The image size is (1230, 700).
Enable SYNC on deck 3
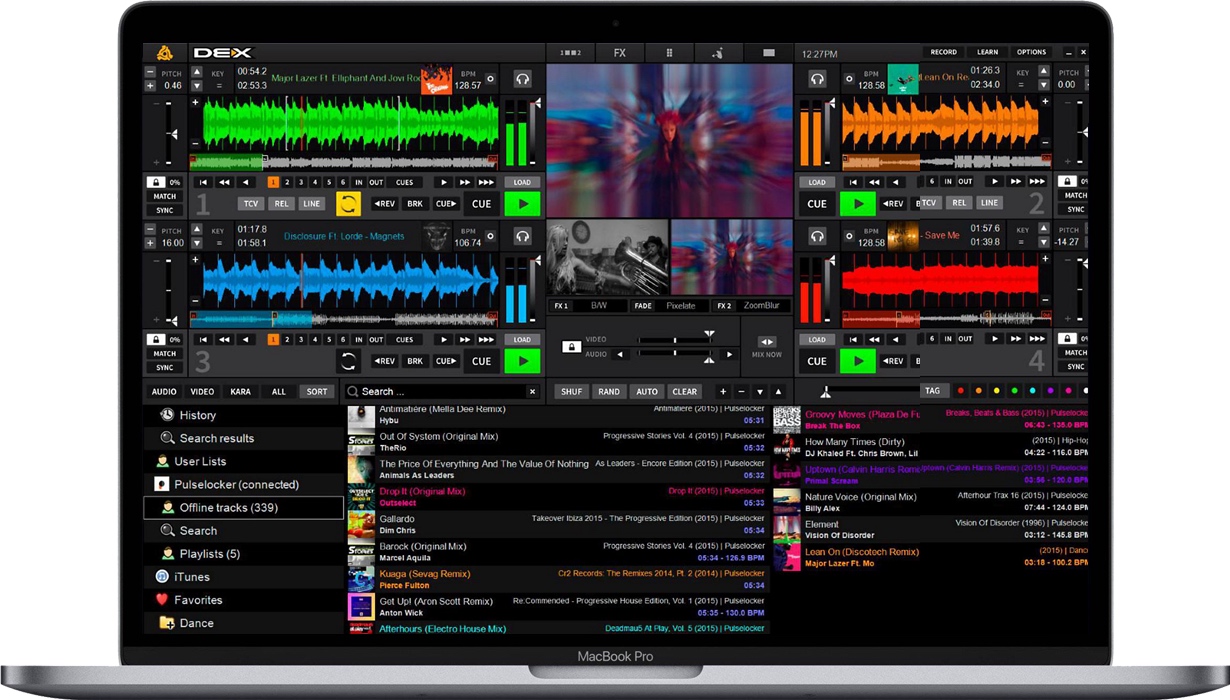click(x=165, y=367)
